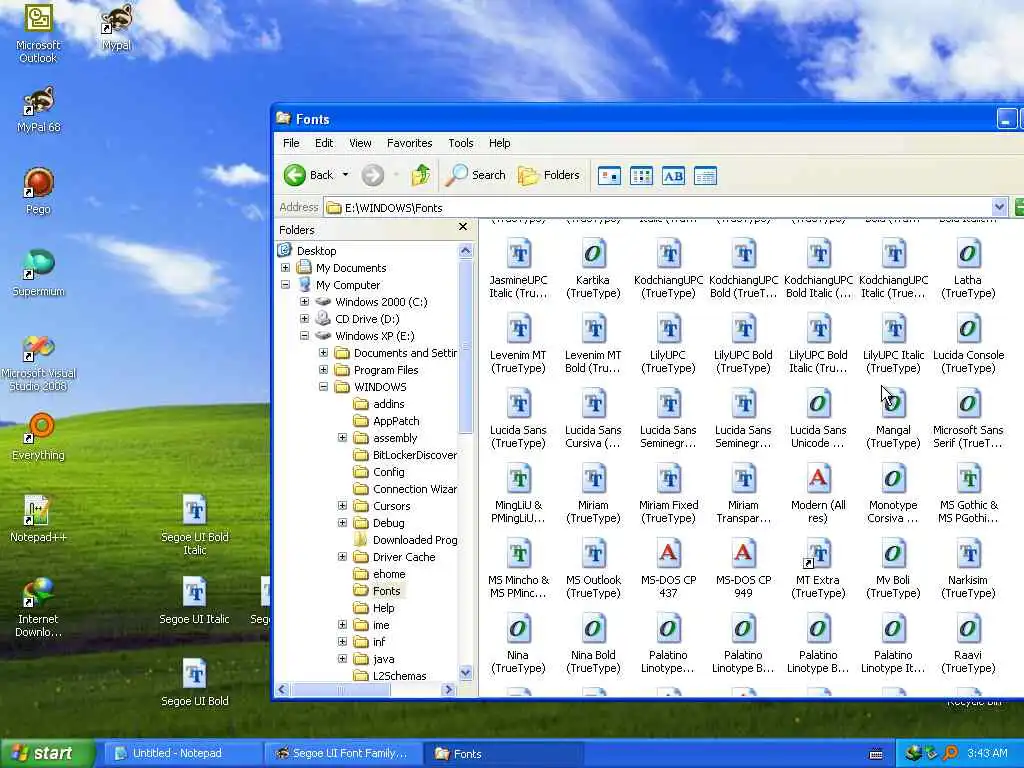The width and height of the screenshot is (1024, 768).
Task: Open the Edit menu
Action: (x=324, y=143)
